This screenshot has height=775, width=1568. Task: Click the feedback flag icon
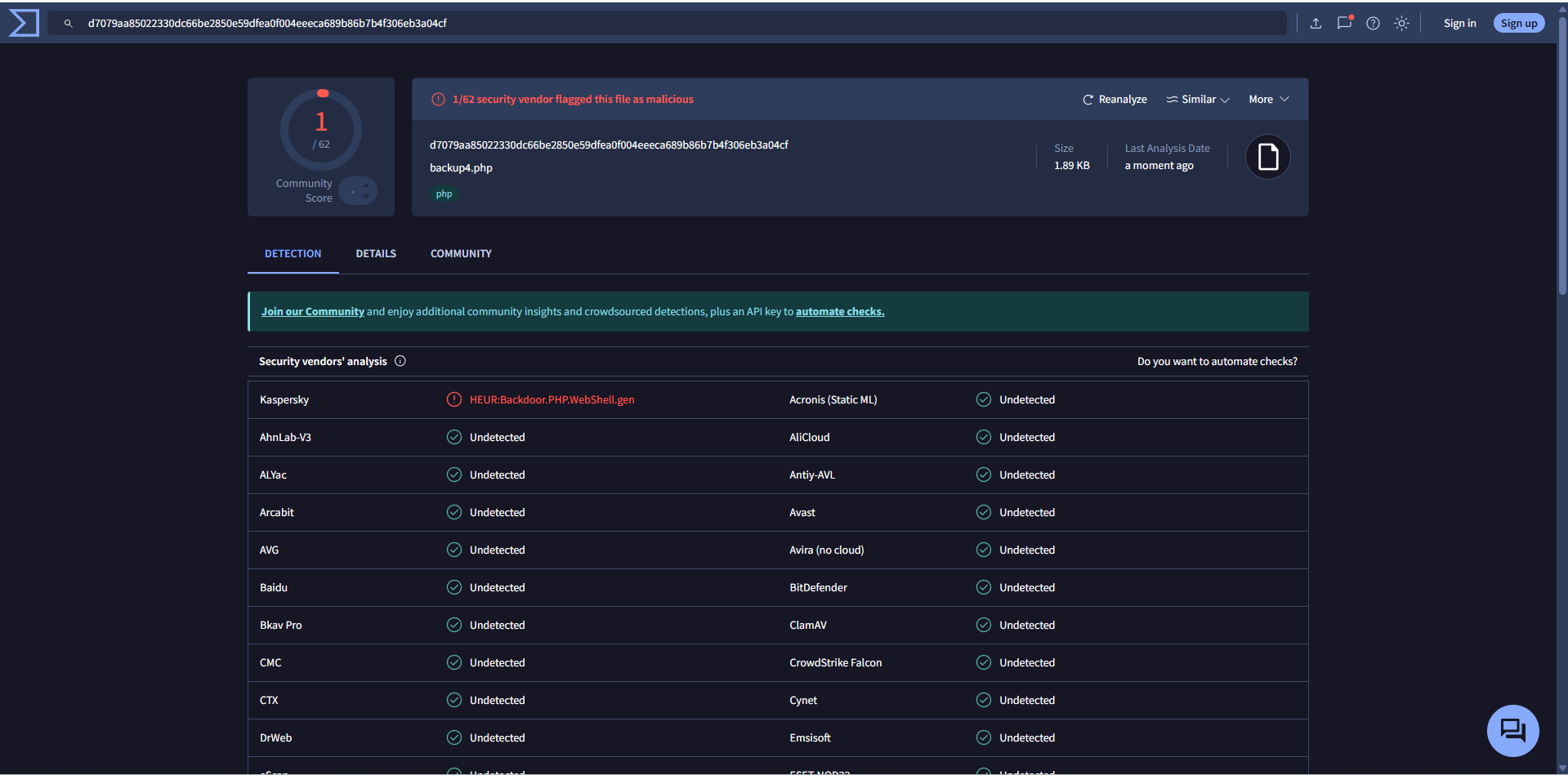(1344, 23)
